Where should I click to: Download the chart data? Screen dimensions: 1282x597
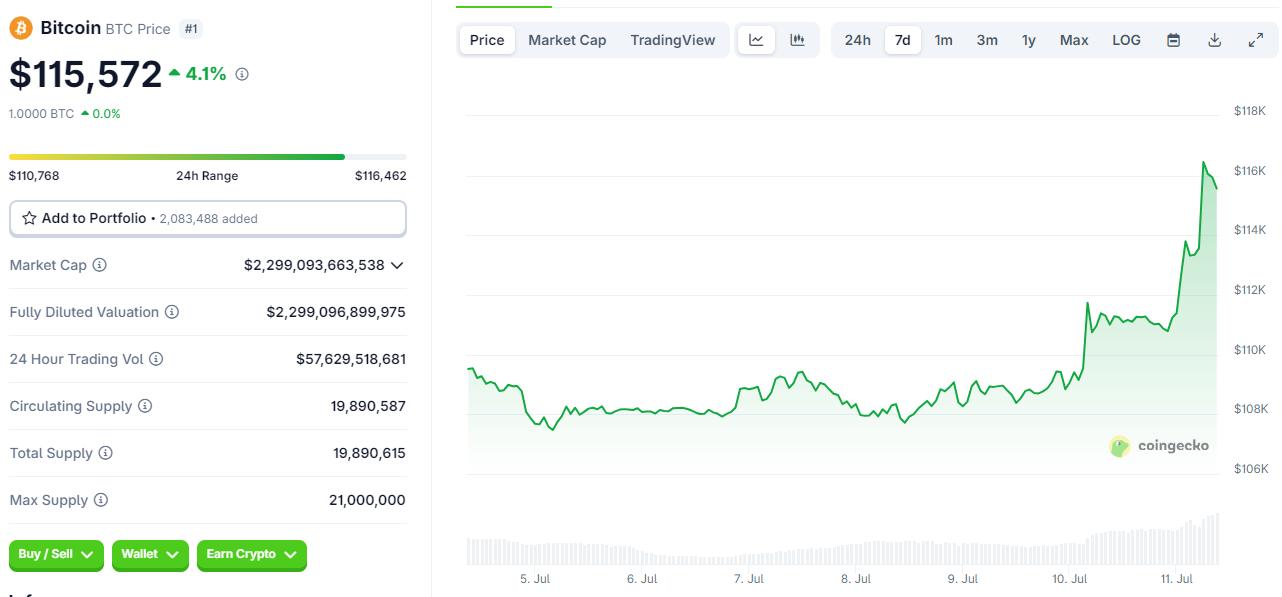[1215, 40]
